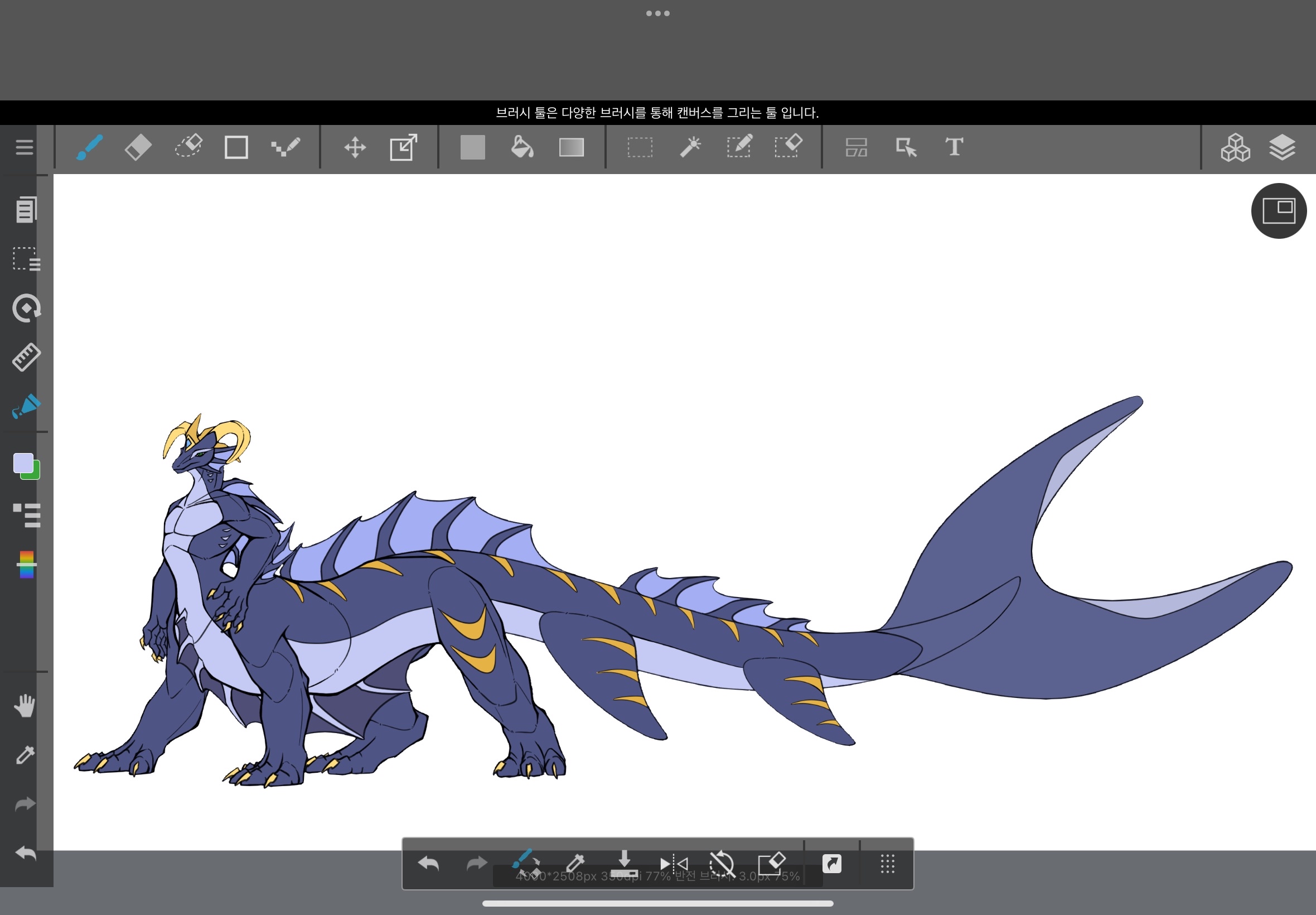This screenshot has width=1316, height=915.
Task: Select the Magic Wand selection tool
Action: (x=690, y=147)
